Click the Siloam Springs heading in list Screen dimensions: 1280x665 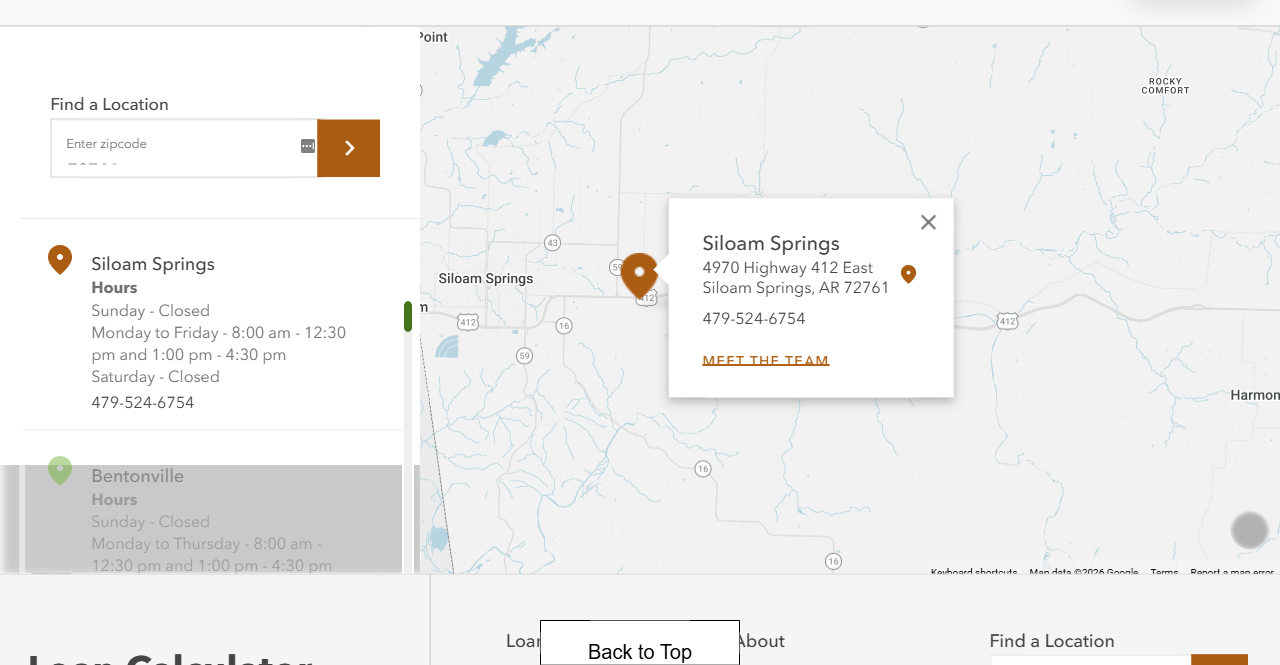pos(153,264)
